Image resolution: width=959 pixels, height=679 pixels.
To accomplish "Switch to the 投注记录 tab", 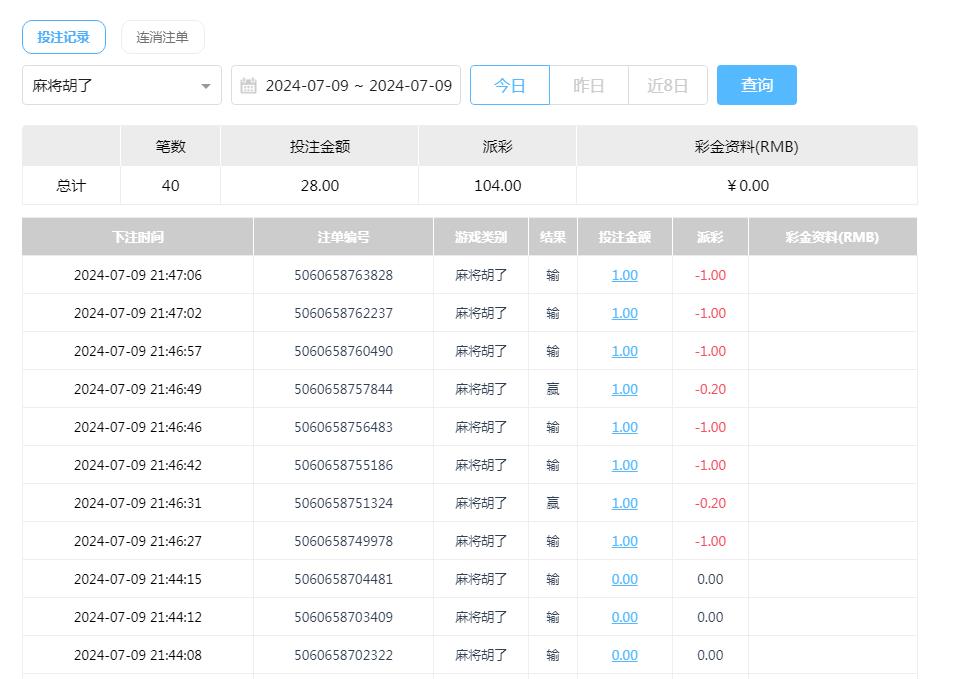I will [63, 36].
